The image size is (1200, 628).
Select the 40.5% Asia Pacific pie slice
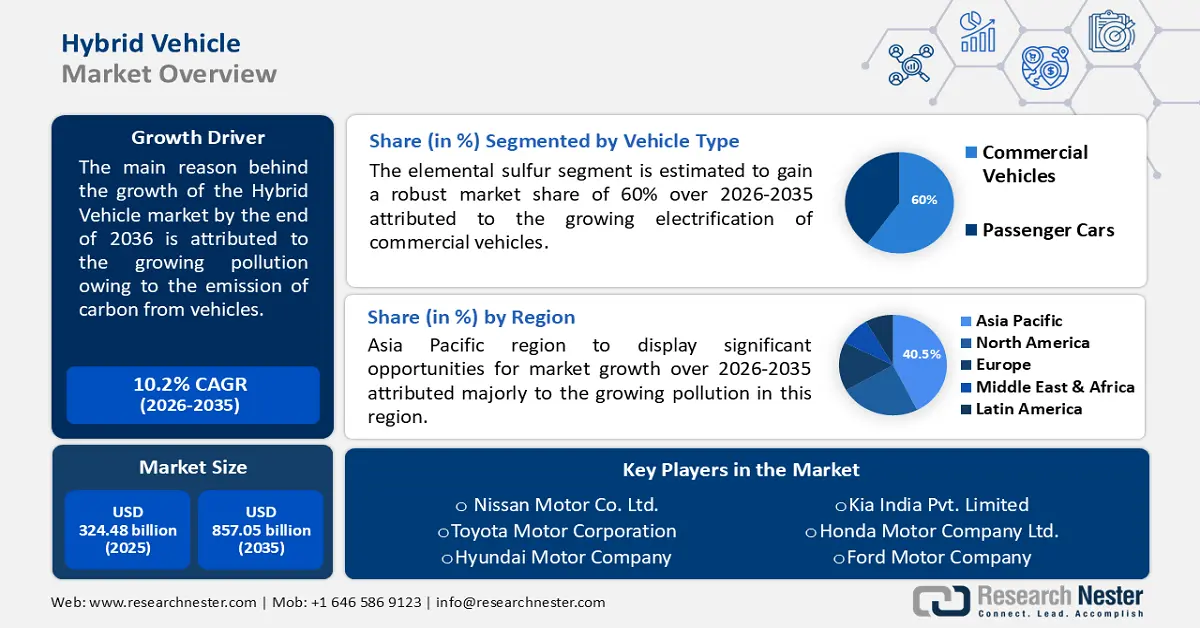pyautogui.click(x=918, y=357)
